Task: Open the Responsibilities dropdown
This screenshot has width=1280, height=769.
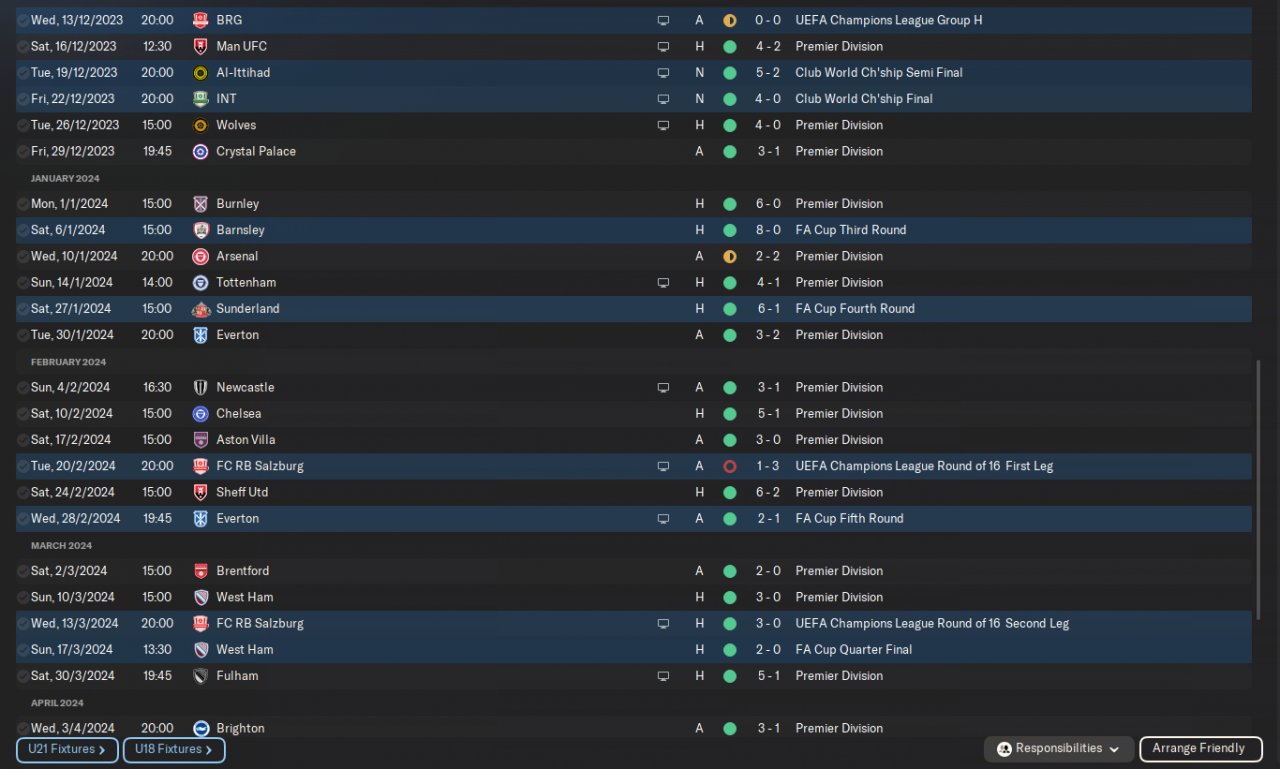Action: click(x=1059, y=749)
